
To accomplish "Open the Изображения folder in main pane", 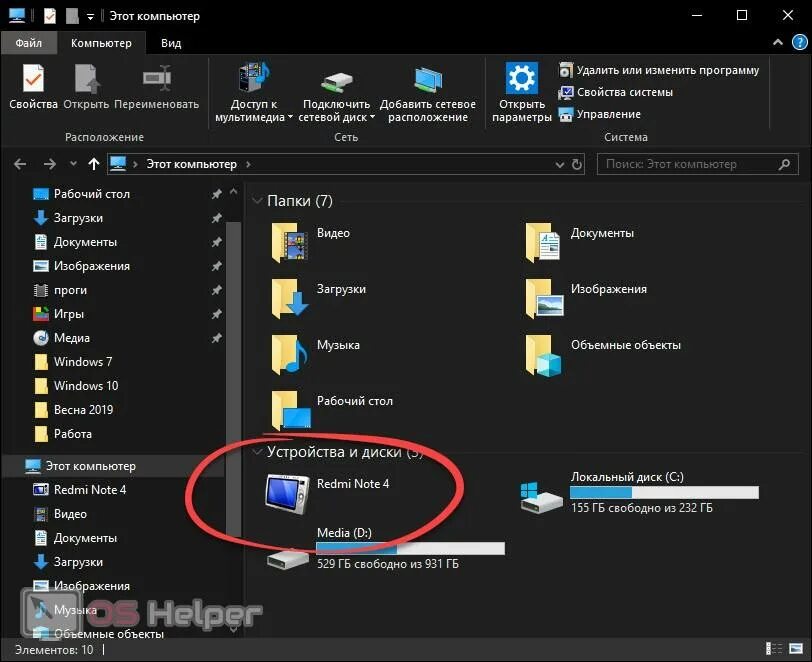I will 544,298.
